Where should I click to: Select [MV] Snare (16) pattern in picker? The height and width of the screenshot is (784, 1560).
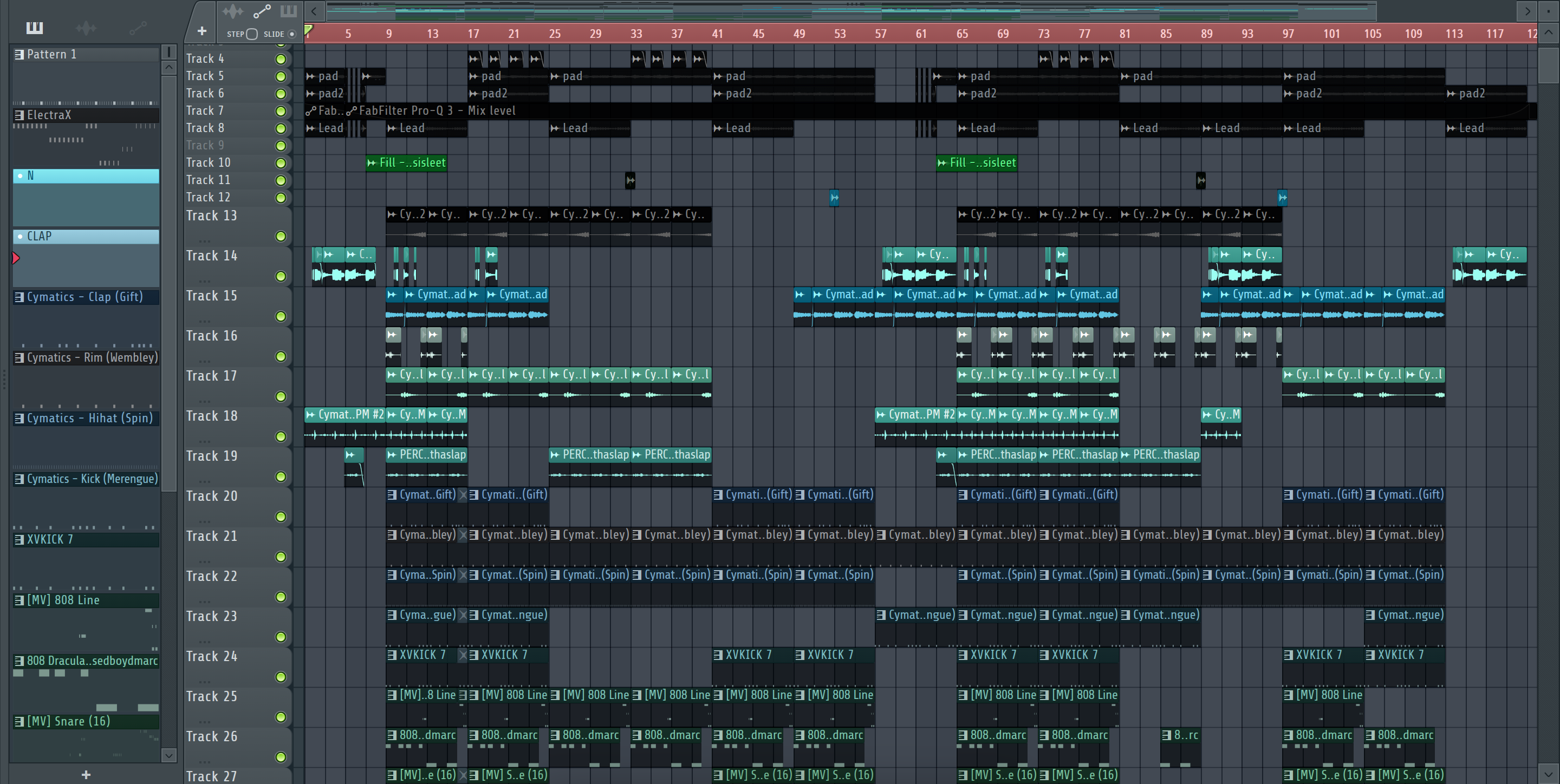(x=86, y=721)
